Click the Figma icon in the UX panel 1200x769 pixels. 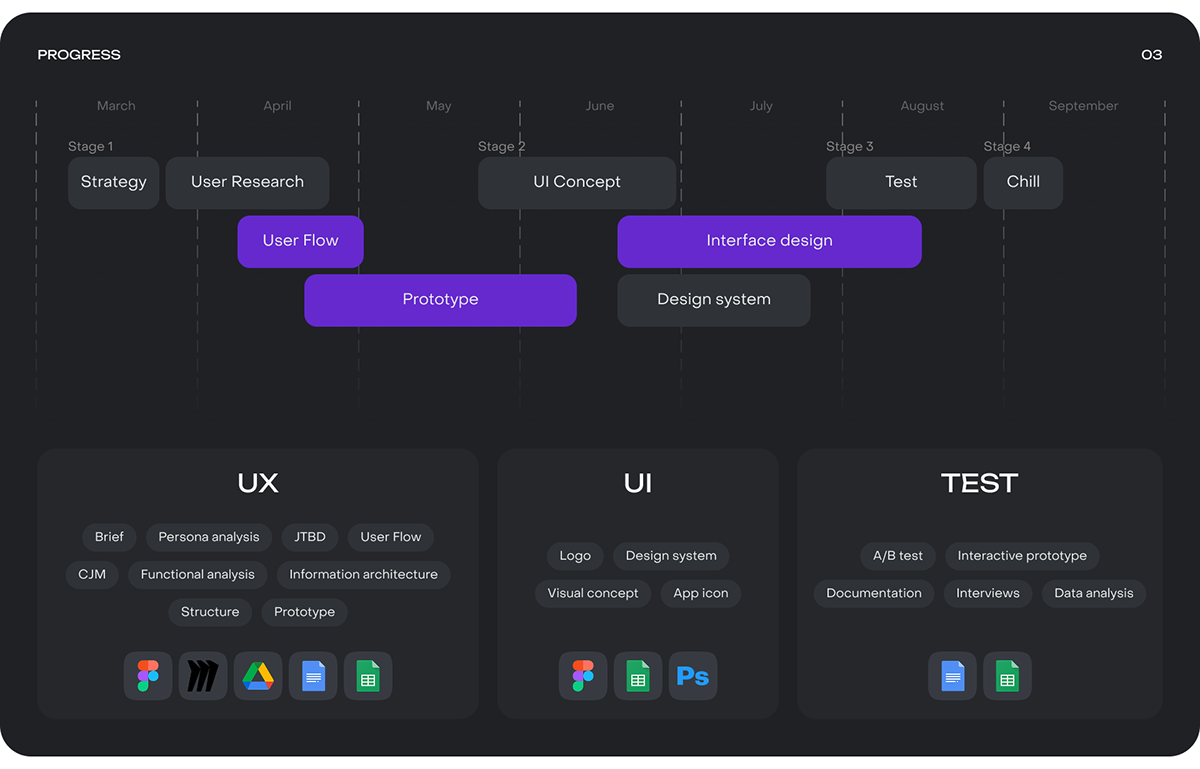[148, 676]
